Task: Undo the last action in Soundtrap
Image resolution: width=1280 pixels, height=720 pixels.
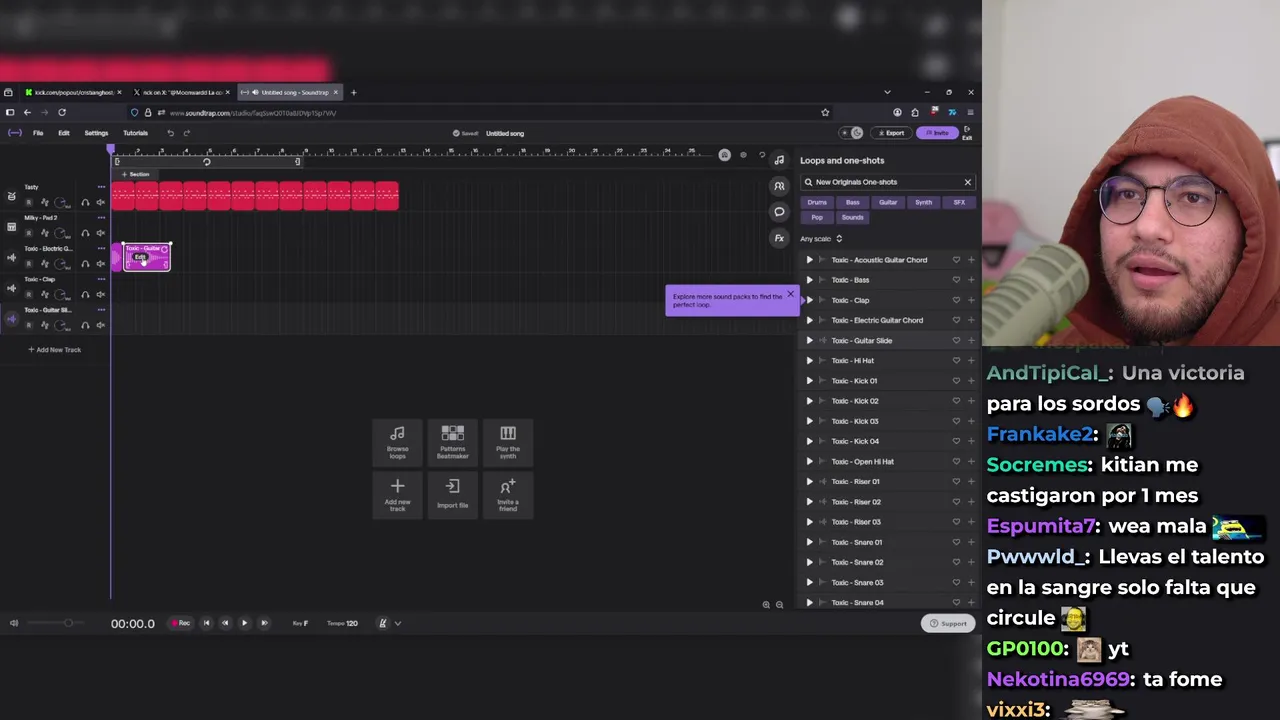Action: (x=170, y=133)
